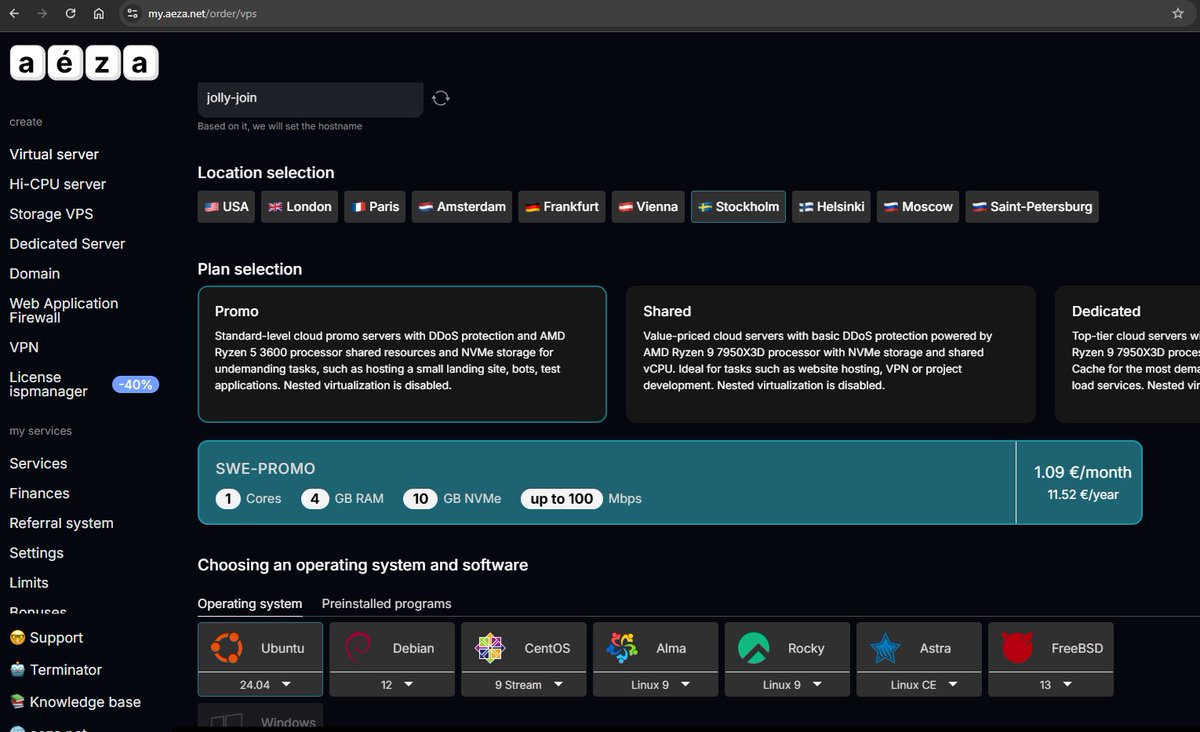
Task: Click the 11.52 €/year price
Action: (1083, 495)
